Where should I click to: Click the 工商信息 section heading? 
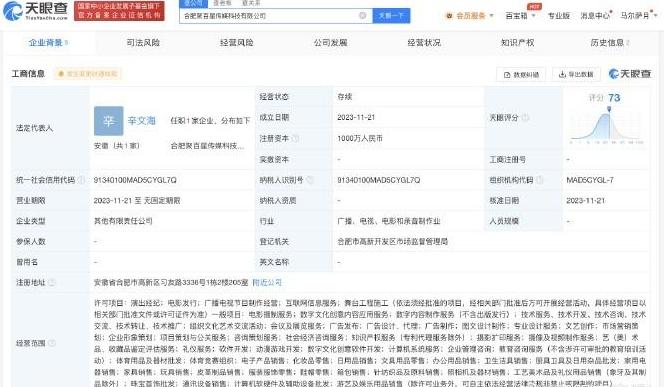point(28,74)
